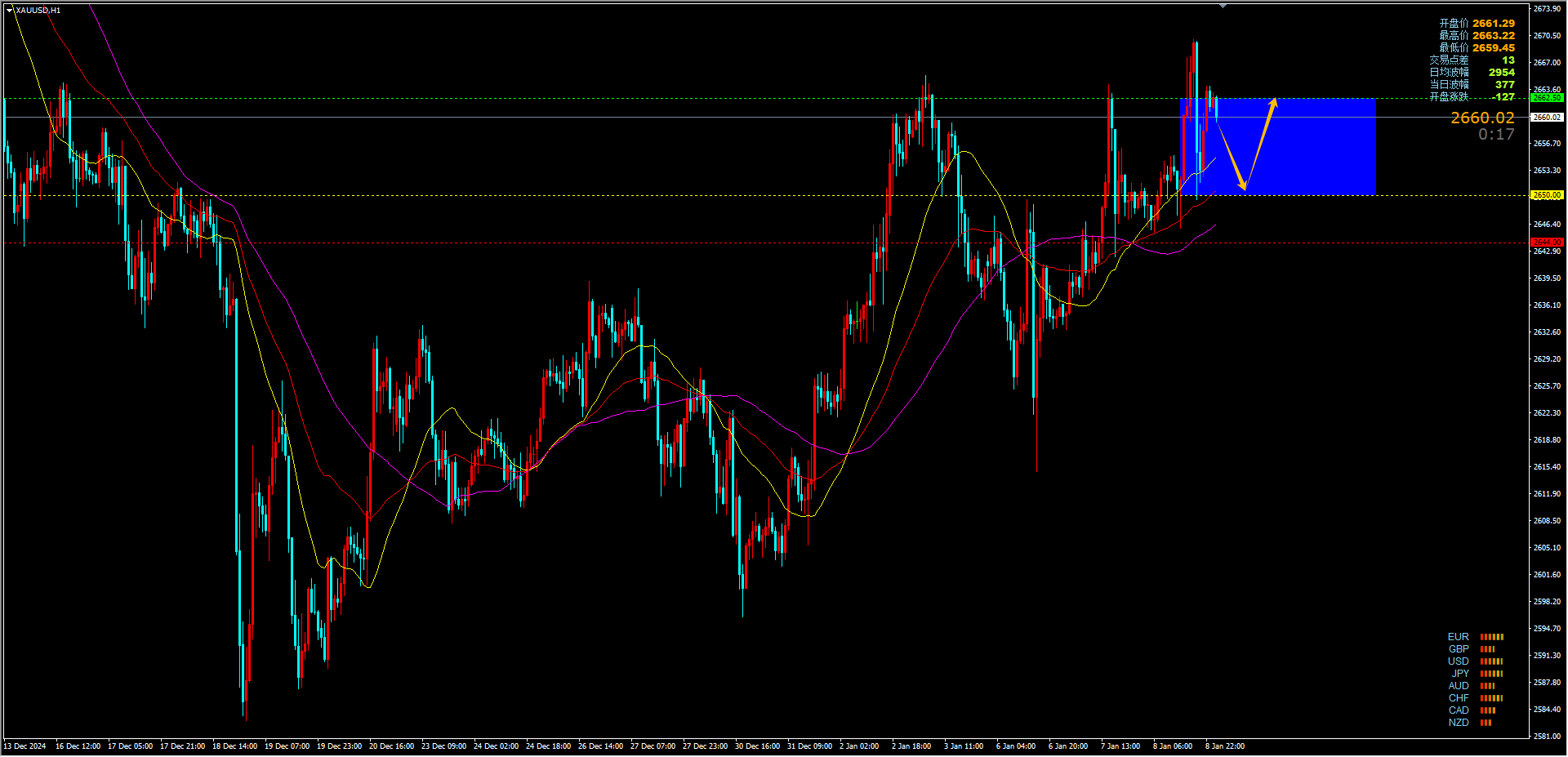Click the 20 Dec 16:00 time axis label
This screenshot has height=757, width=1568.
tap(391, 746)
